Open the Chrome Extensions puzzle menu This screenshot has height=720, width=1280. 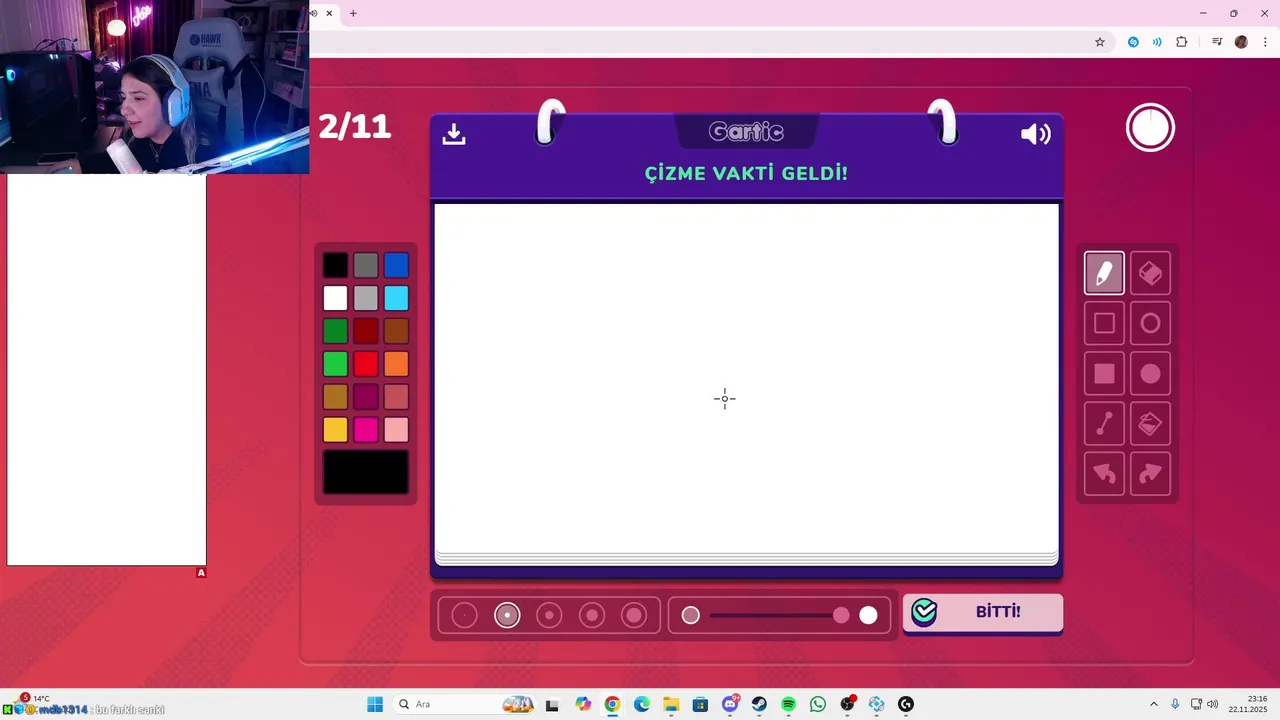coord(1182,42)
